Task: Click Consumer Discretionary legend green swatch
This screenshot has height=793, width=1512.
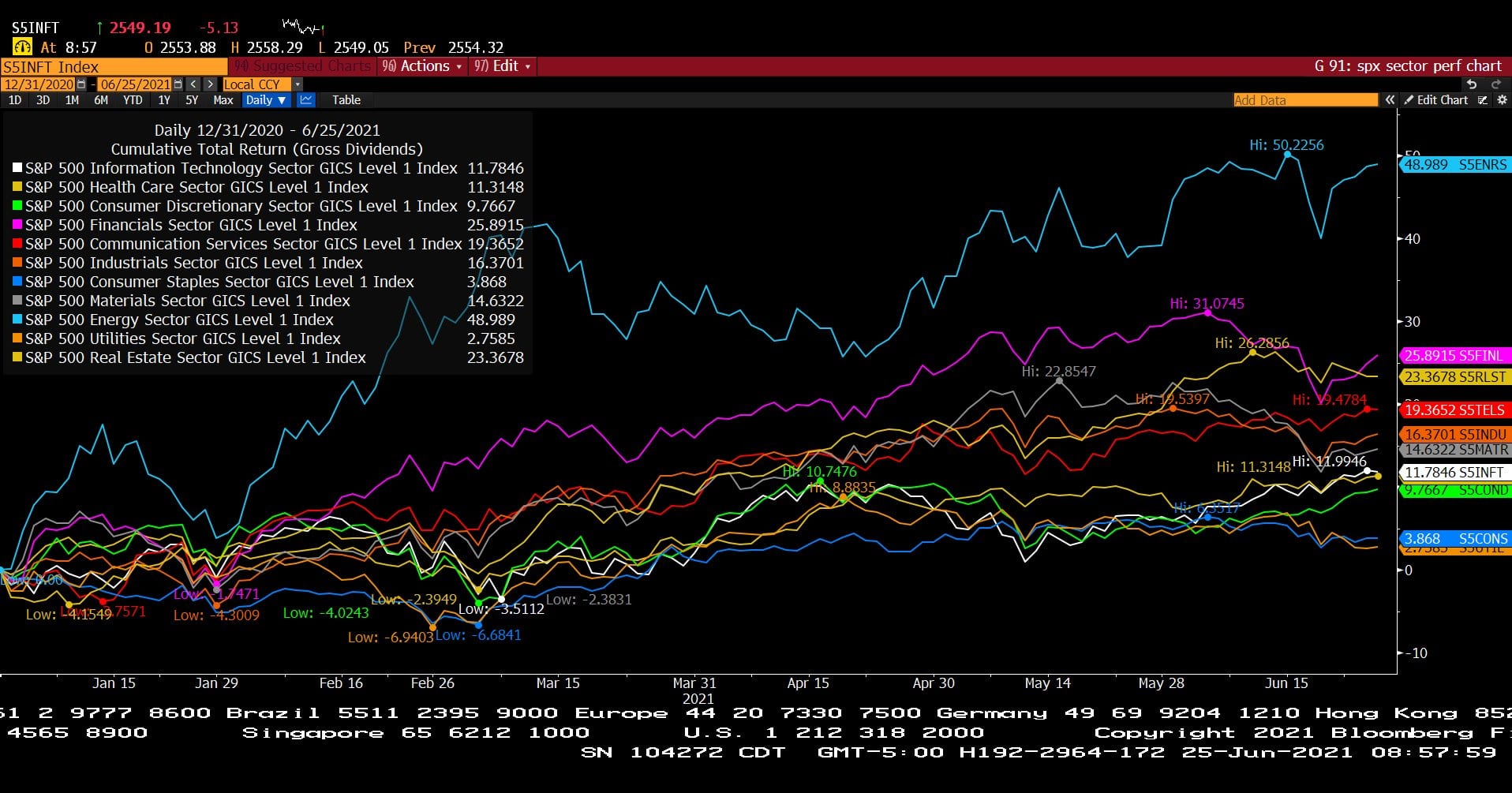Action: (x=17, y=206)
